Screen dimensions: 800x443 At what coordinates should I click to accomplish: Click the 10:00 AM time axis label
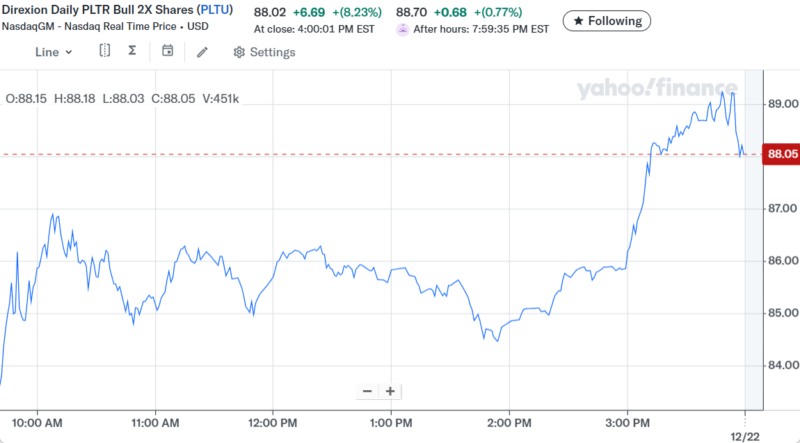tap(39, 421)
